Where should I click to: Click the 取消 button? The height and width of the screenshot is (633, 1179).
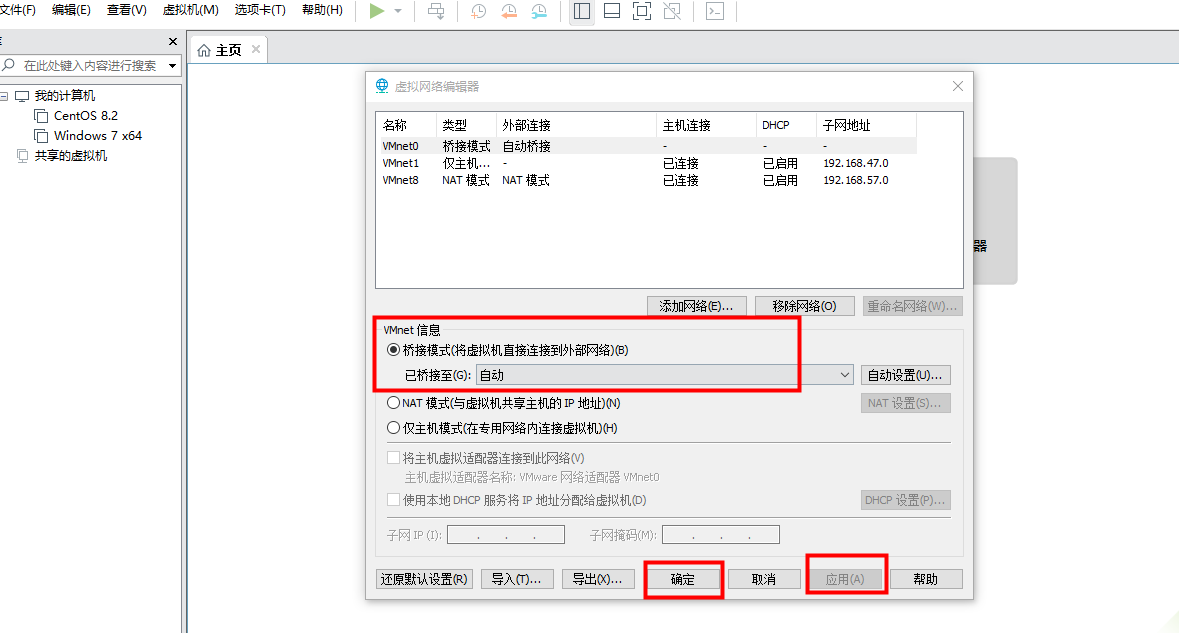[764, 579]
